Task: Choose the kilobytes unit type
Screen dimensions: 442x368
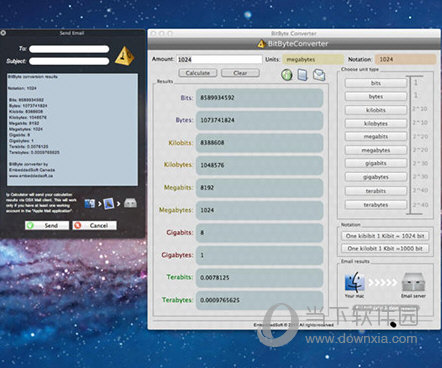Action: 376,123
